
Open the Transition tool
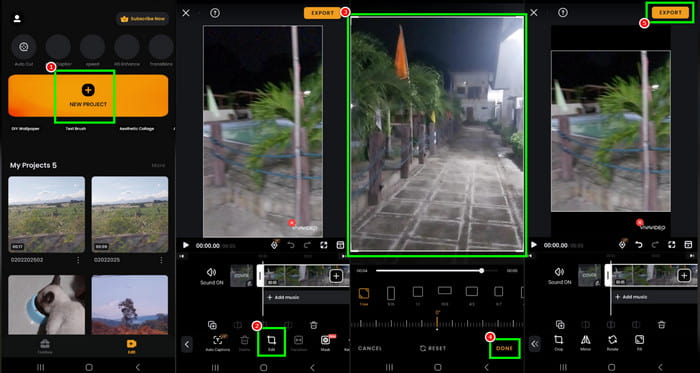pos(298,343)
